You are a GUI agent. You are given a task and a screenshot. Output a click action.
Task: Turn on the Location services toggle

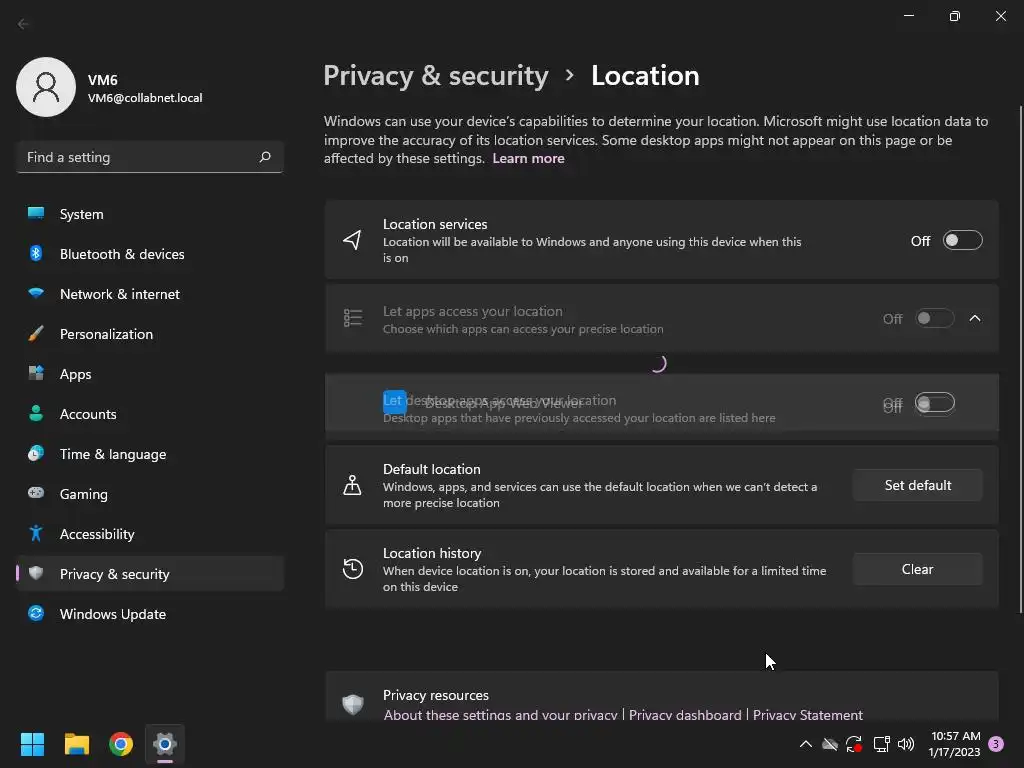(x=962, y=241)
